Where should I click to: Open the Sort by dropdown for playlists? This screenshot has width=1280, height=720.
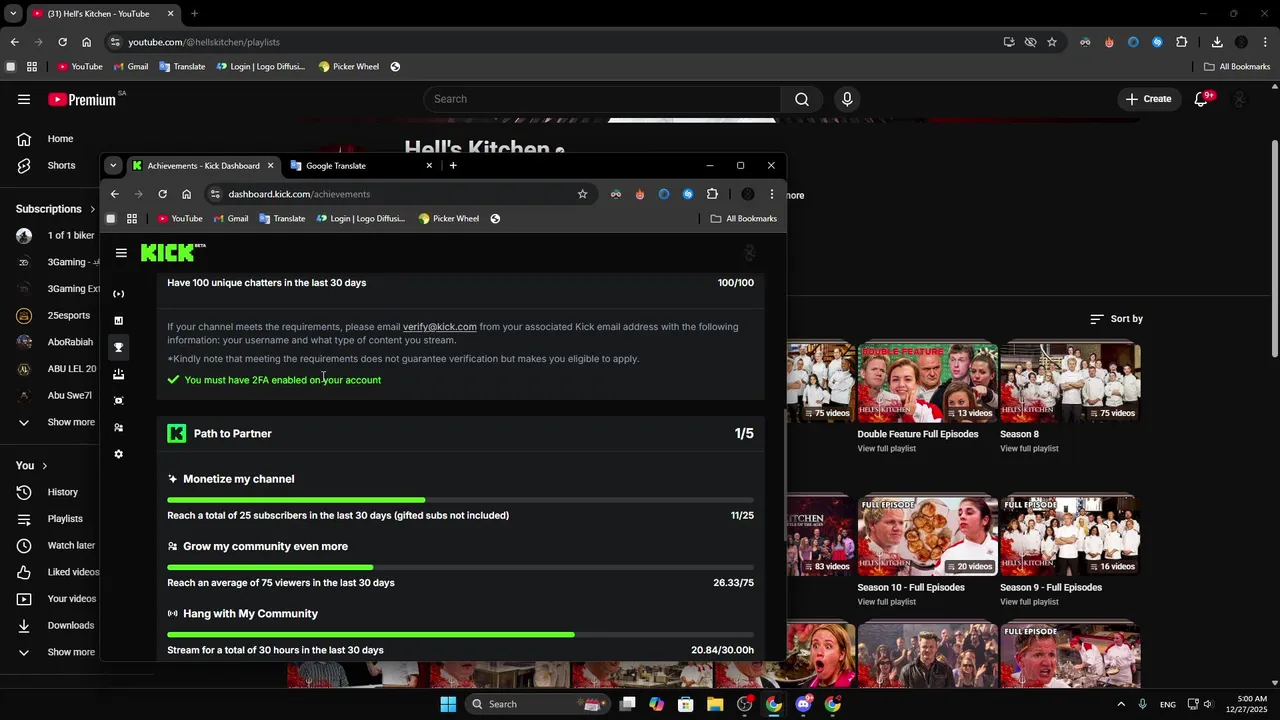[1116, 319]
